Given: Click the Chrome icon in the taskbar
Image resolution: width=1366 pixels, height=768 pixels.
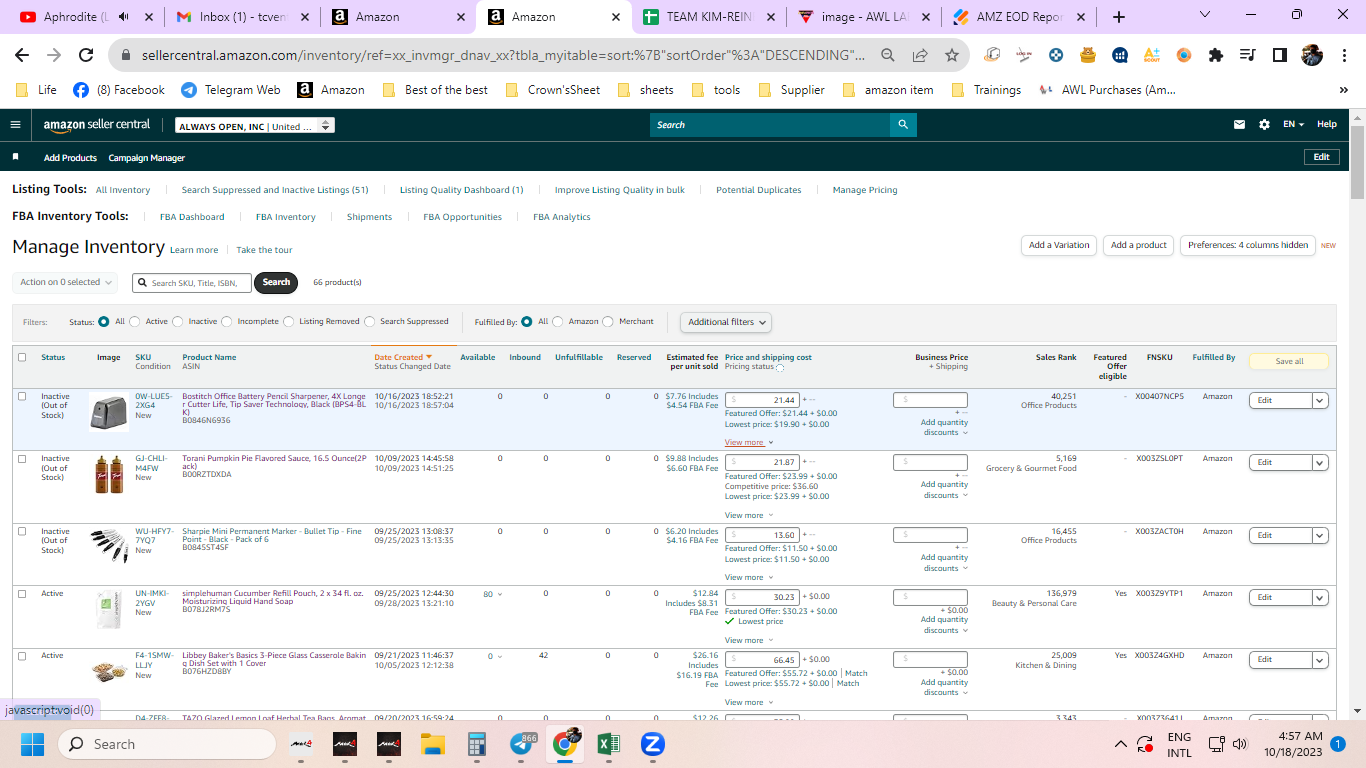Looking at the screenshot, I should click(565, 744).
